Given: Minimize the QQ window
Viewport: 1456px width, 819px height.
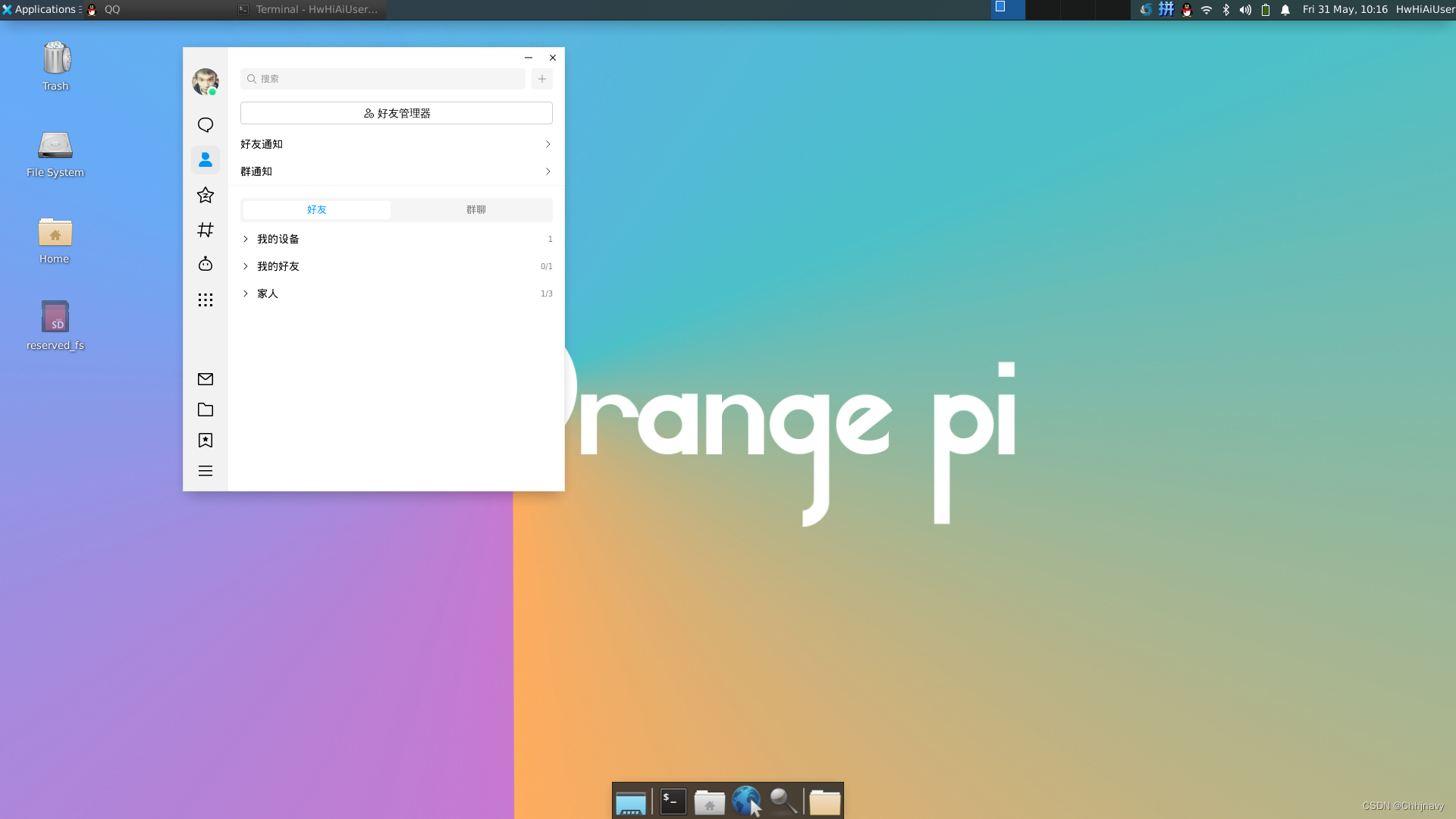Looking at the screenshot, I should [529, 58].
